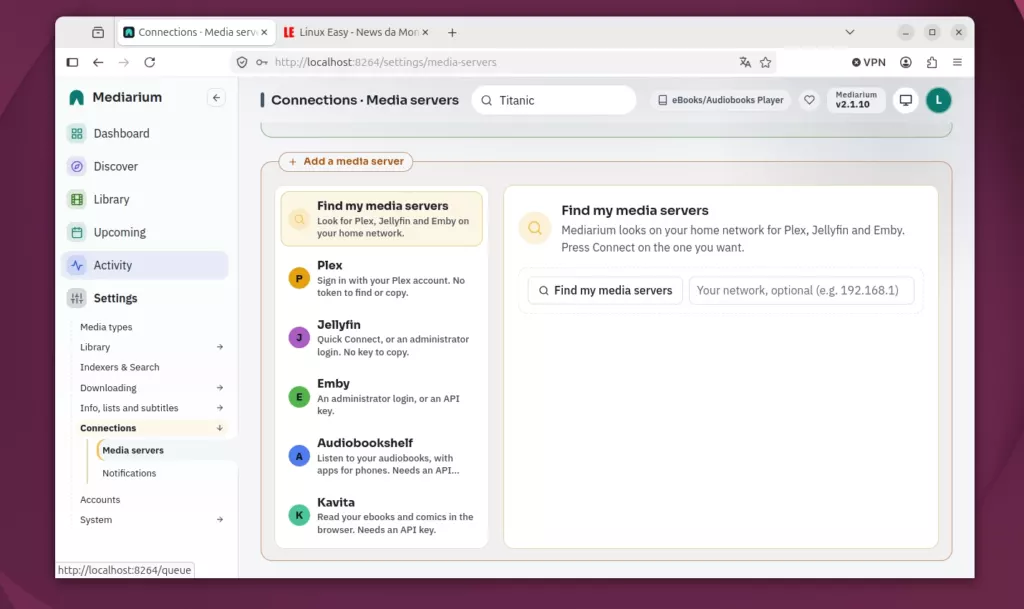Open the VPN button in browser toolbar
Viewport: 1024px width, 609px height.
pos(869,63)
